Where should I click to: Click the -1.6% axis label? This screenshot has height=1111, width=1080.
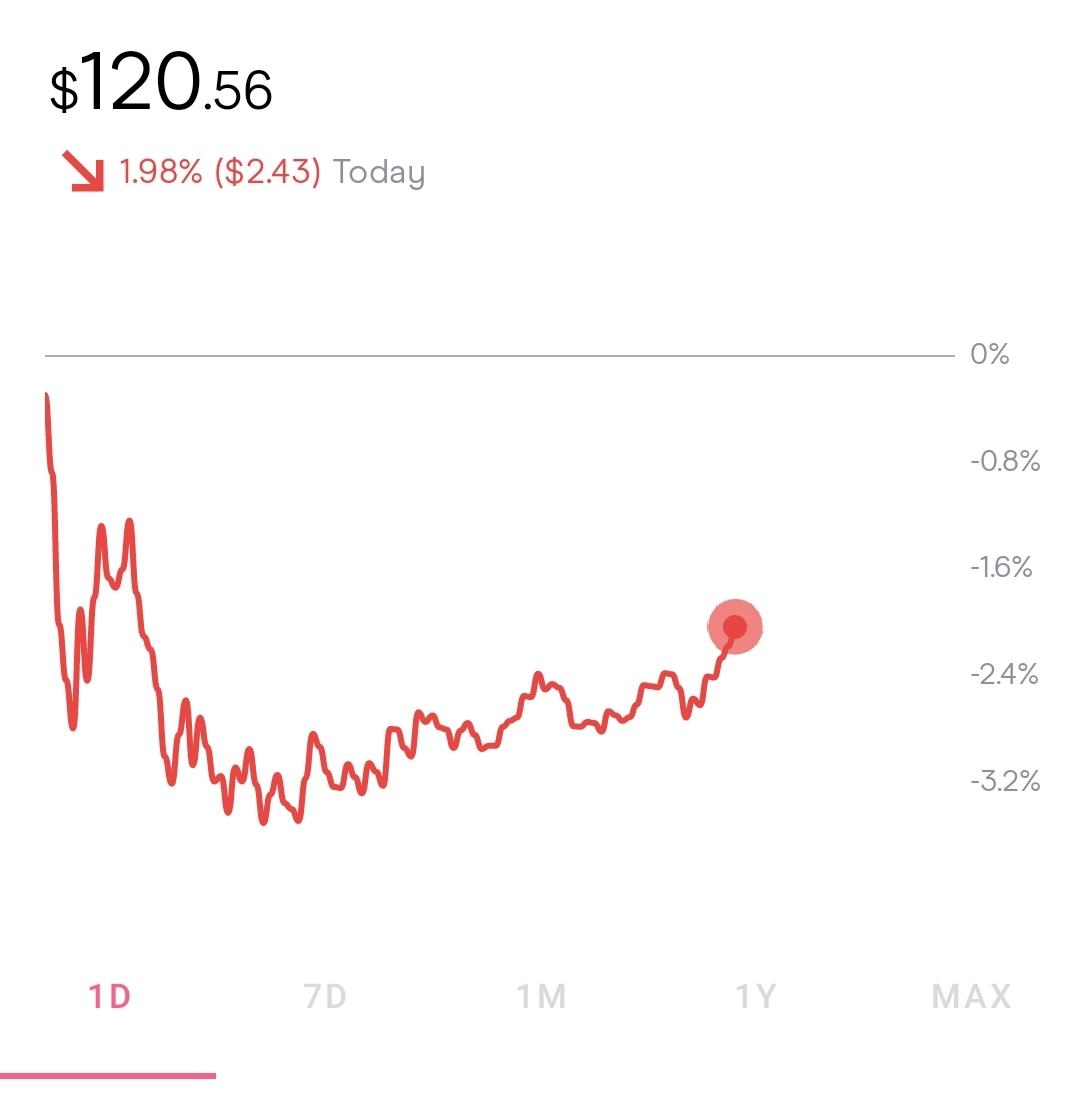point(1001,567)
